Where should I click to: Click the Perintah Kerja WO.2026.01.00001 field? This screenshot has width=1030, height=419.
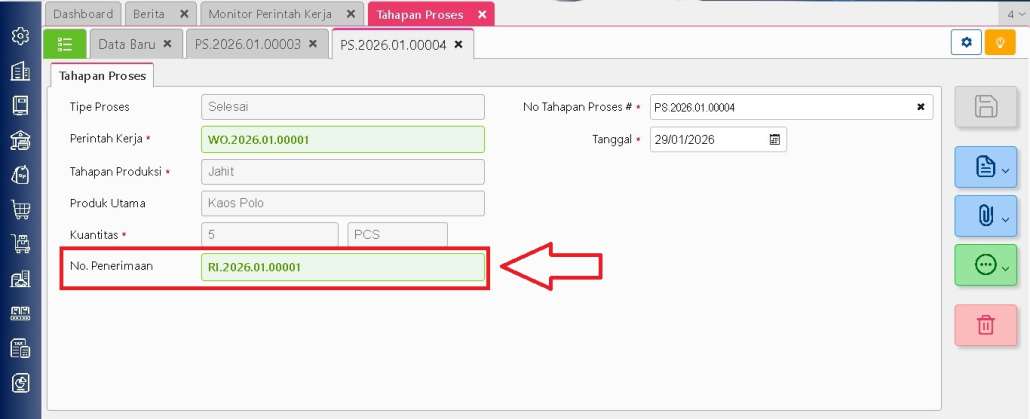click(x=342, y=140)
